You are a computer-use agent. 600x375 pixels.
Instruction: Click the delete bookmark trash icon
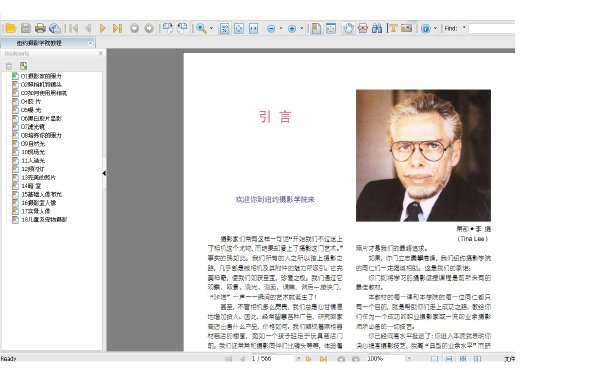[9, 66]
